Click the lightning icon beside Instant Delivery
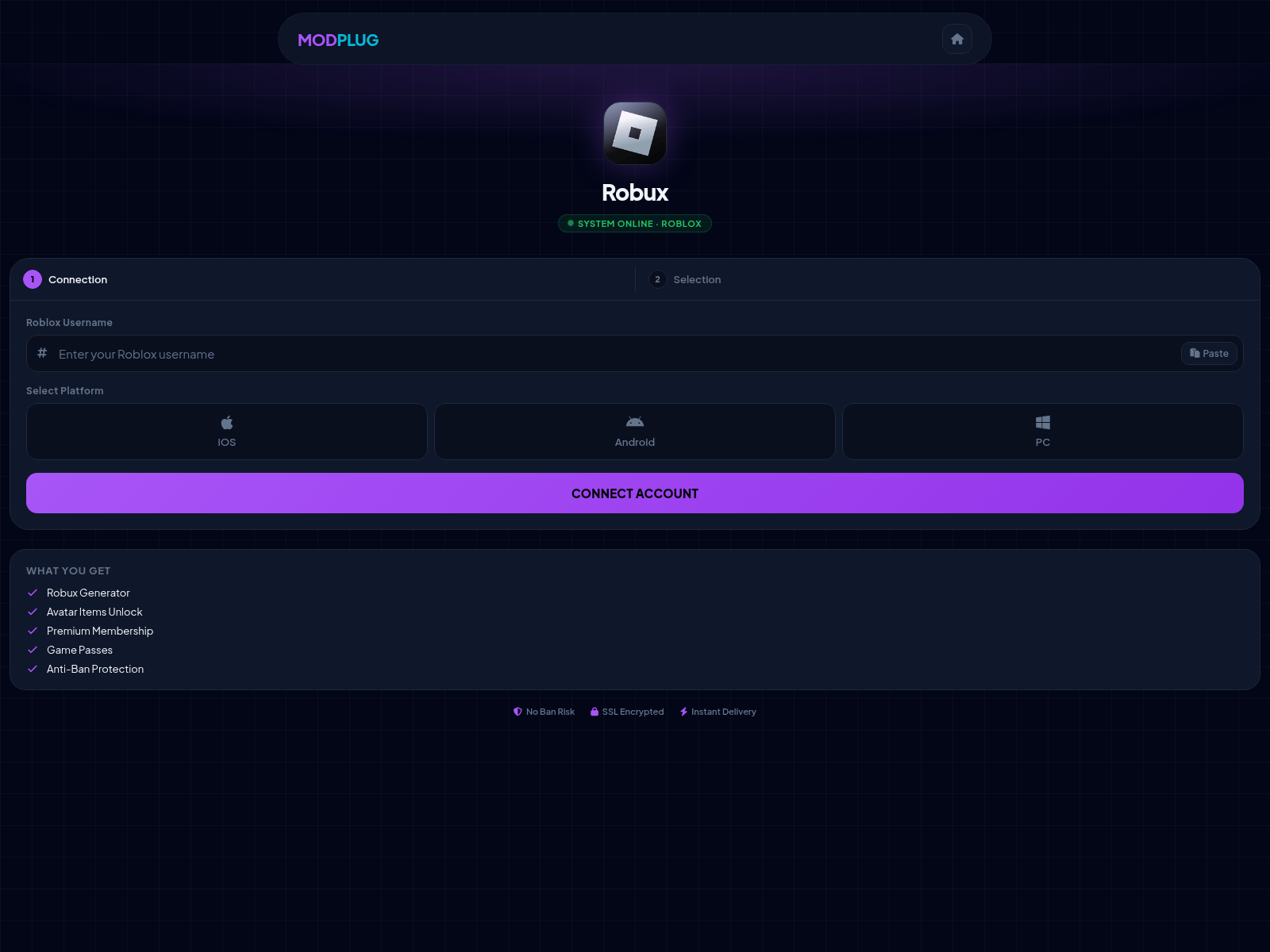Image resolution: width=1270 pixels, height=952 pixels. coord(683,712)
